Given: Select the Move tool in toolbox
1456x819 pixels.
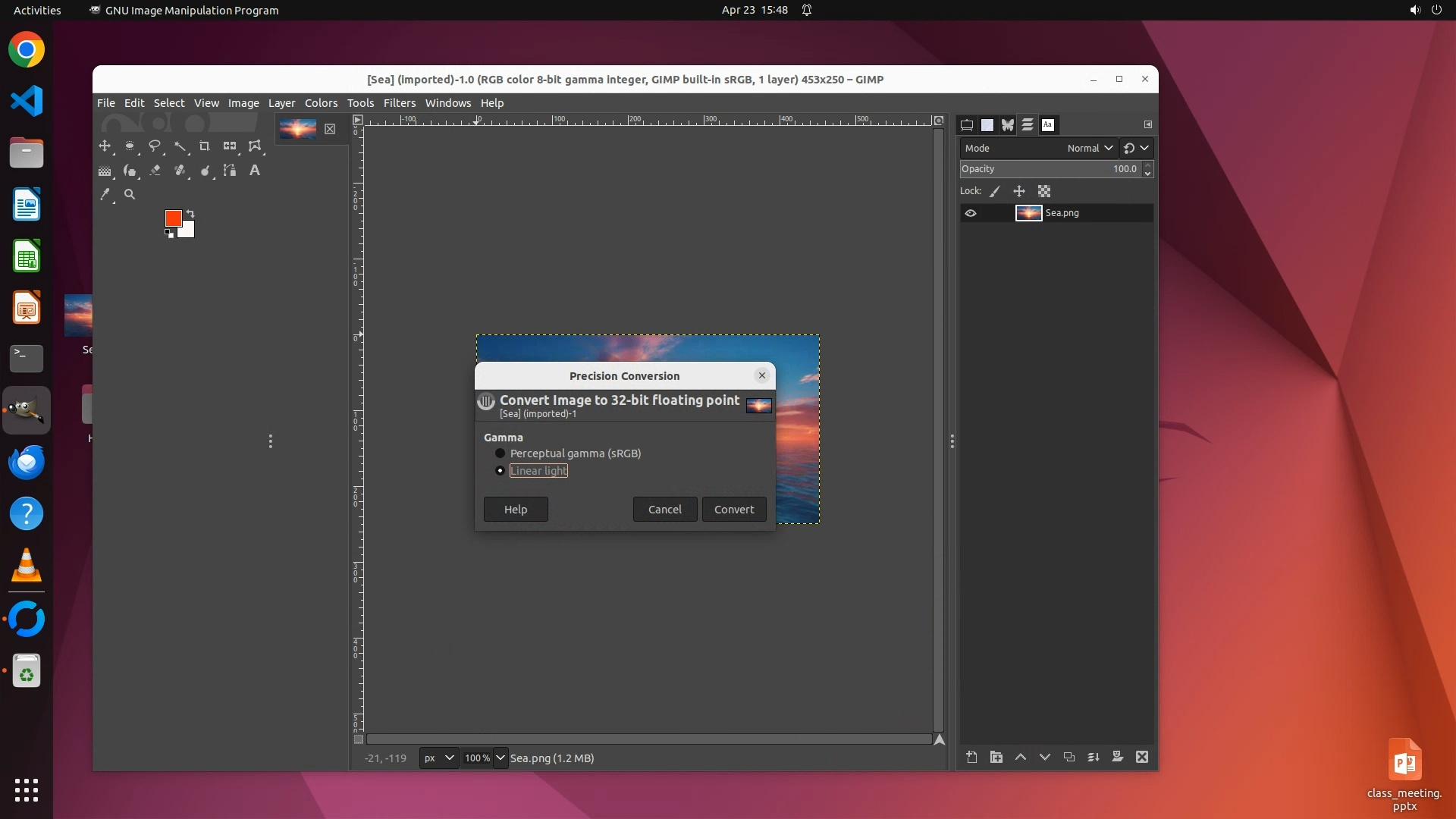Looking at the screenshot, I should coord(105,146).
